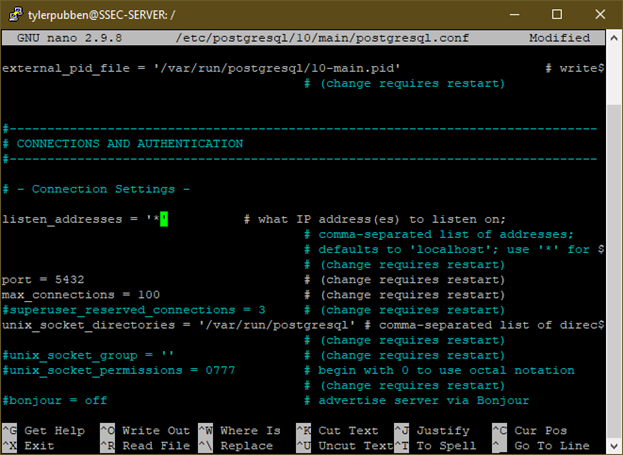Maximize the PuTTY terminal window

(557, 15)
